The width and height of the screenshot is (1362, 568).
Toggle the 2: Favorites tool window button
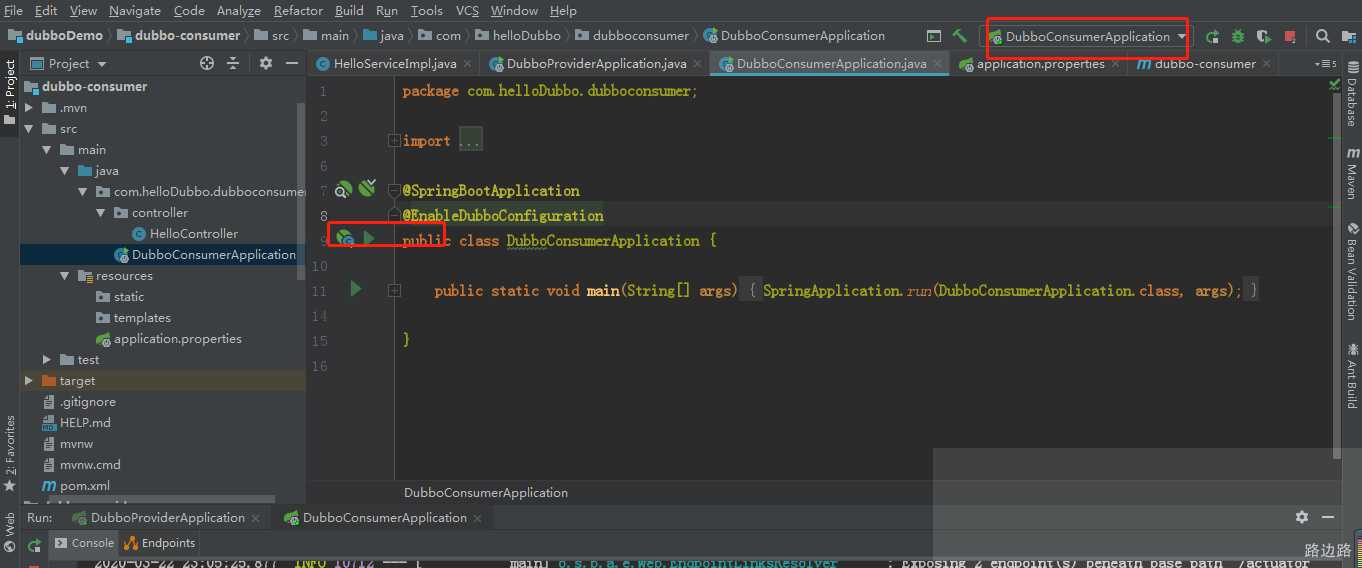coord(10,453)
